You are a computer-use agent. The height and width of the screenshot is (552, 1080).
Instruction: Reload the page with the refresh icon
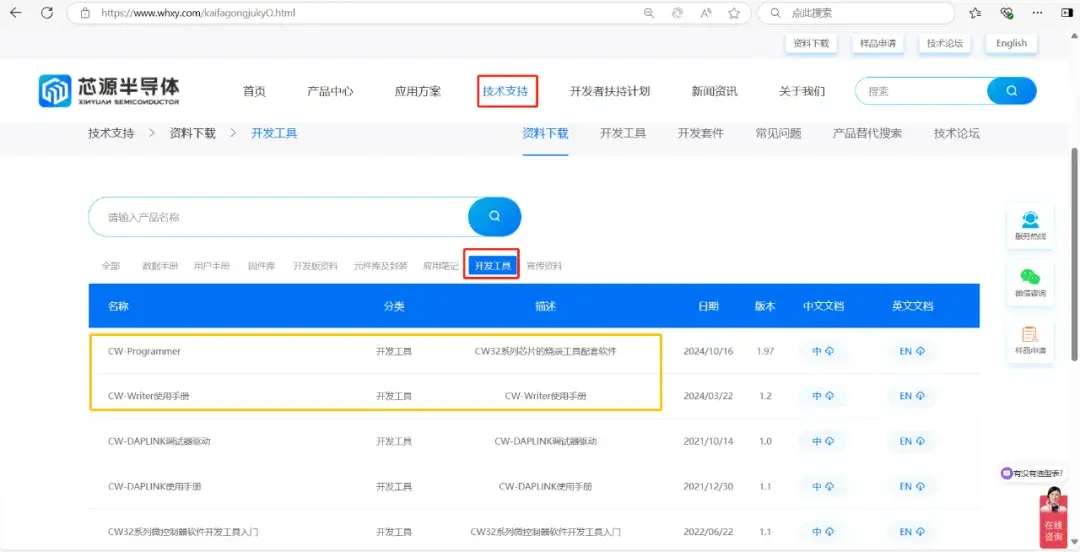tap(47, 12)
